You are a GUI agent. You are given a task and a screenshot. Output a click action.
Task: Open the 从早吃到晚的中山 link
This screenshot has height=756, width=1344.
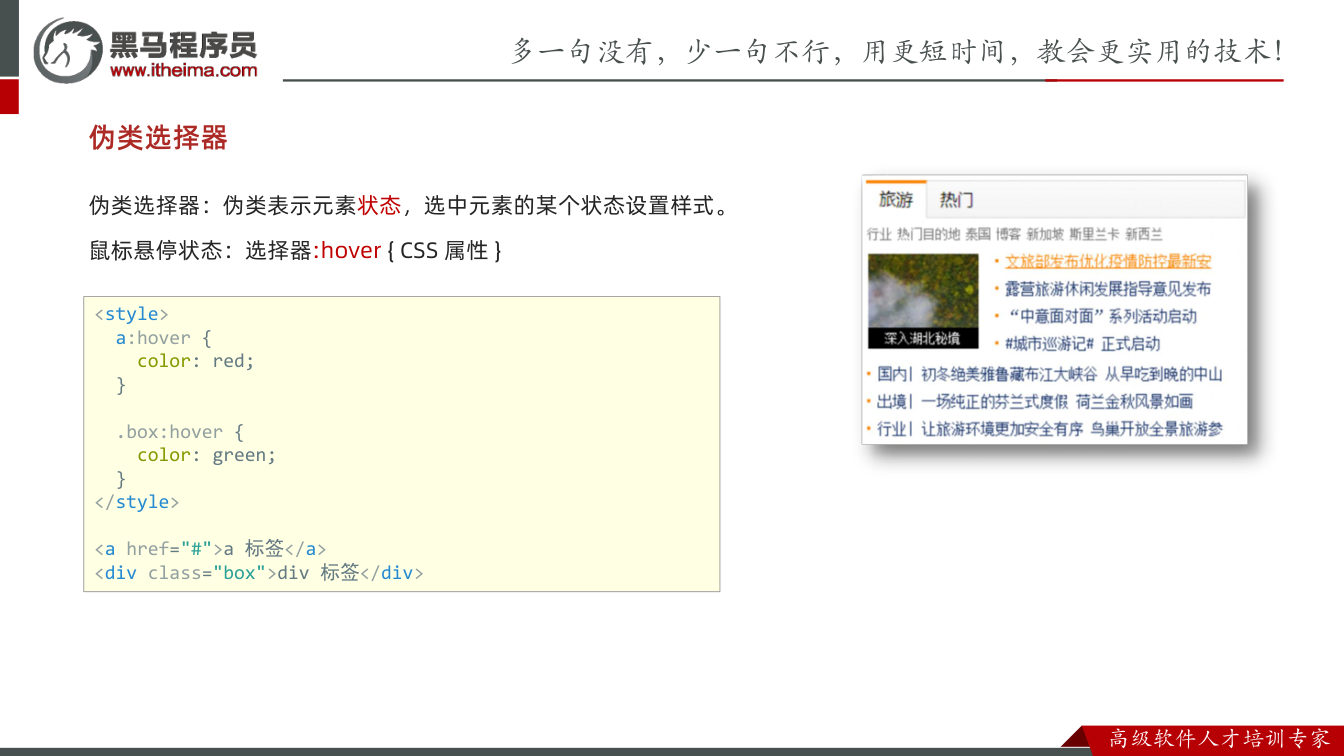pyautogui.click(x=1163, y=374)
